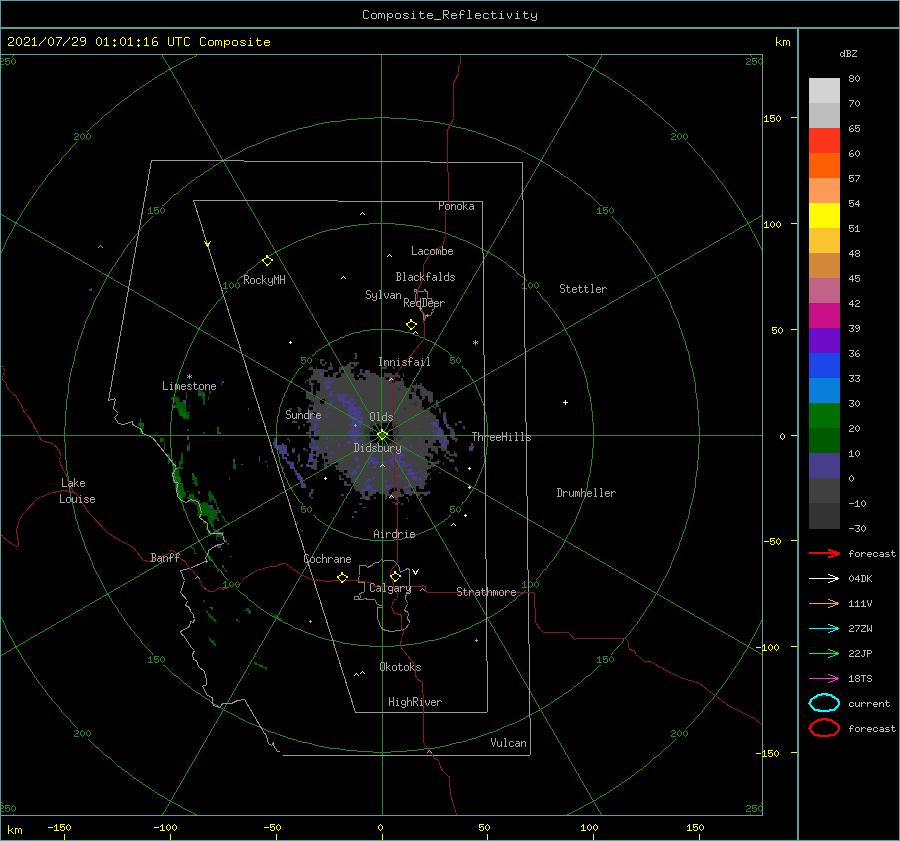
Task: Click the Sylvan label
Action: 383,295
